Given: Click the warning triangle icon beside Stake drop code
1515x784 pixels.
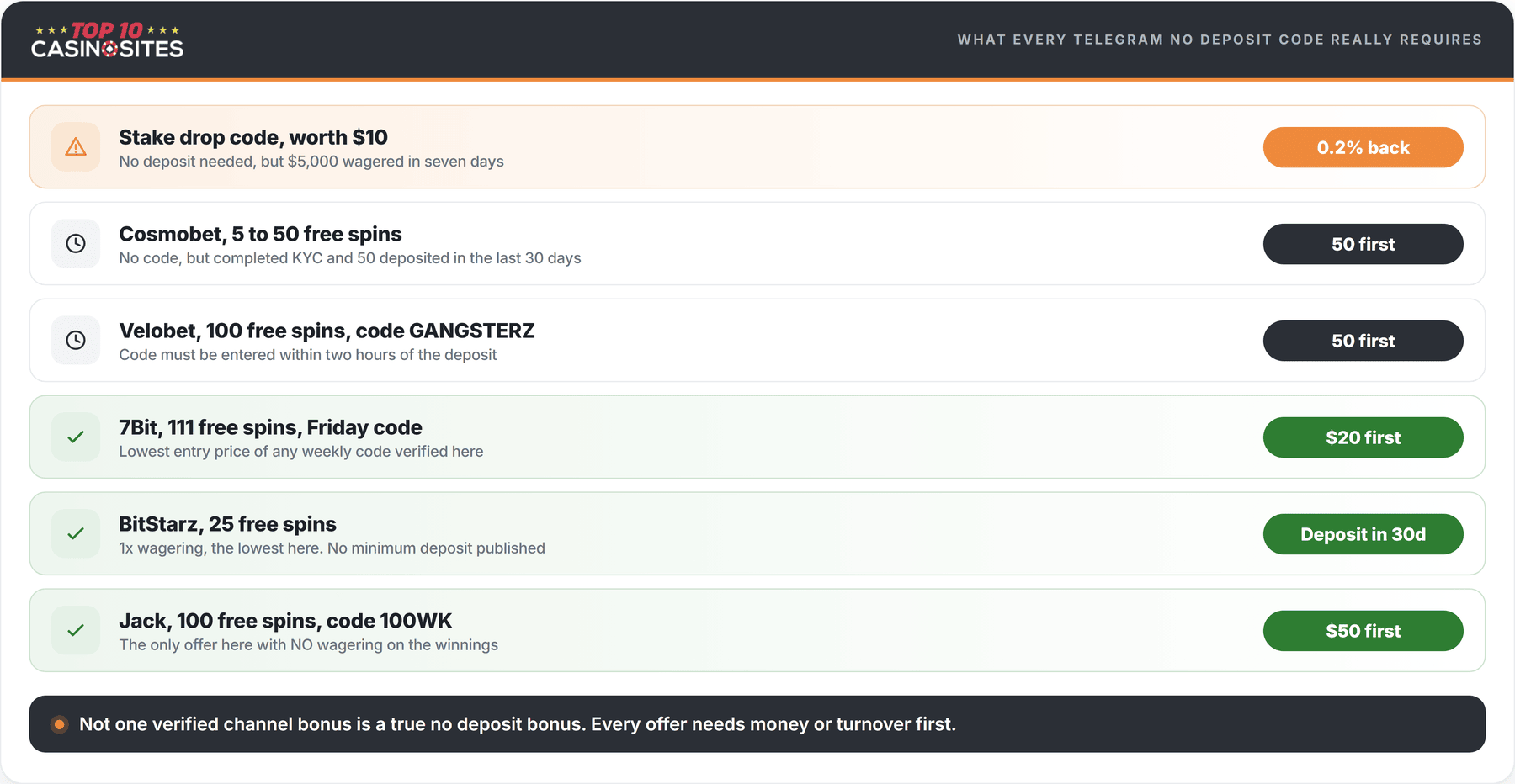Looking at the screenshot, I should click(76, 147).
